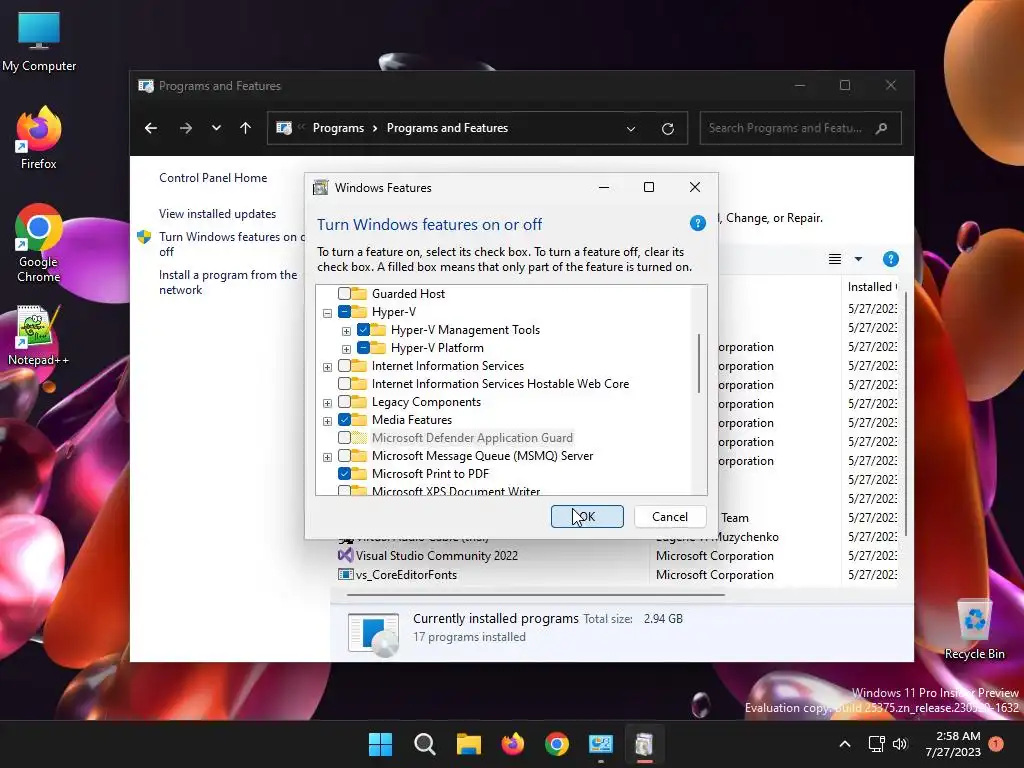Collapse the Hyper-V tree node

tap(327, 313)
